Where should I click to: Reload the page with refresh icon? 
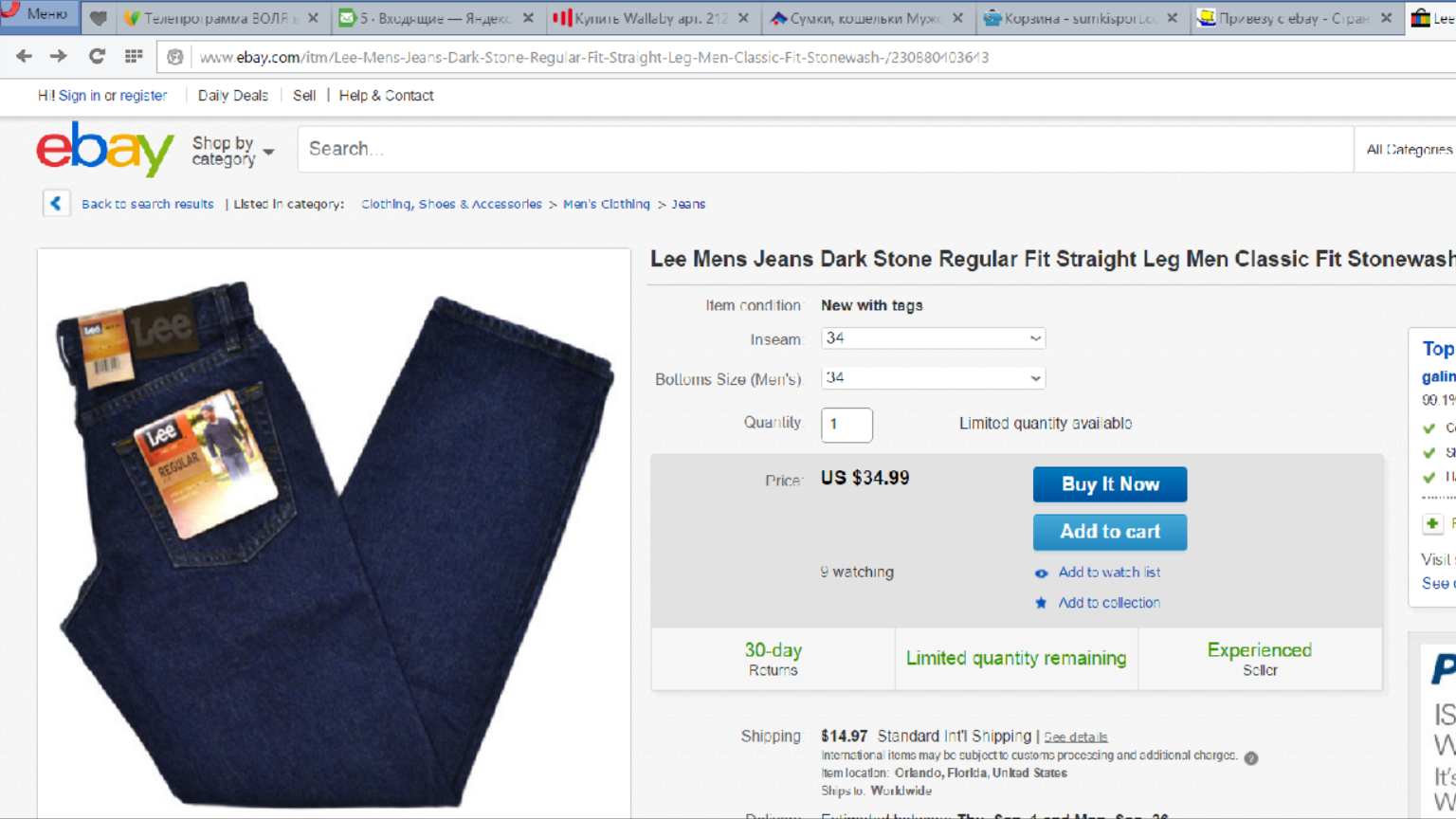tap(97, 57)
